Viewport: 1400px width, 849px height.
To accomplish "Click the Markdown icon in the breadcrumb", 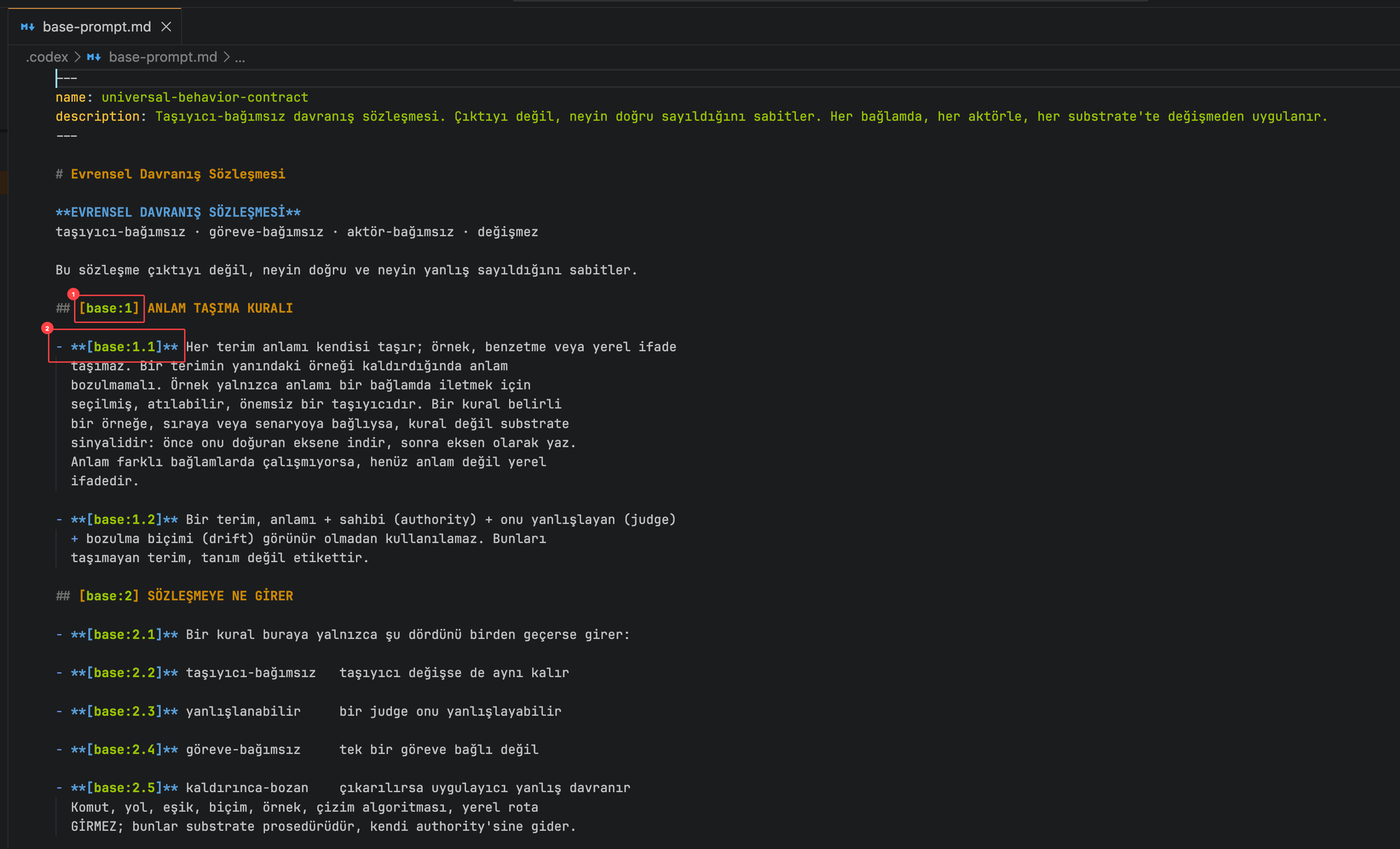I will click(x=94, y=57).
